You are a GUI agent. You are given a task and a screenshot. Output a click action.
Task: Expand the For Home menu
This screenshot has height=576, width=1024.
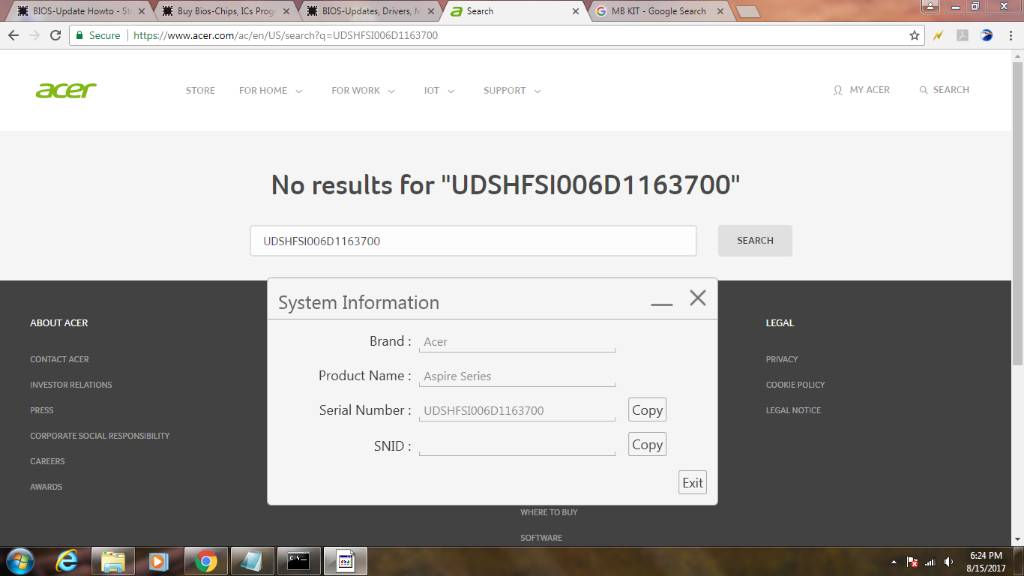point(270,90)
